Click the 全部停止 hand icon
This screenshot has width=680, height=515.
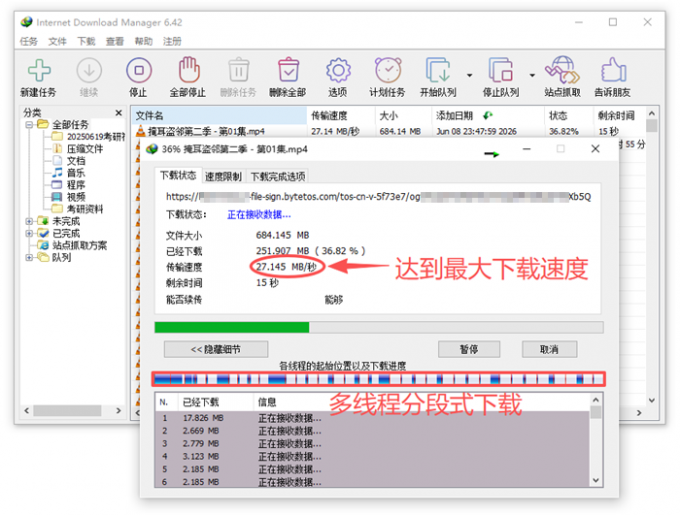coord(189,69)
